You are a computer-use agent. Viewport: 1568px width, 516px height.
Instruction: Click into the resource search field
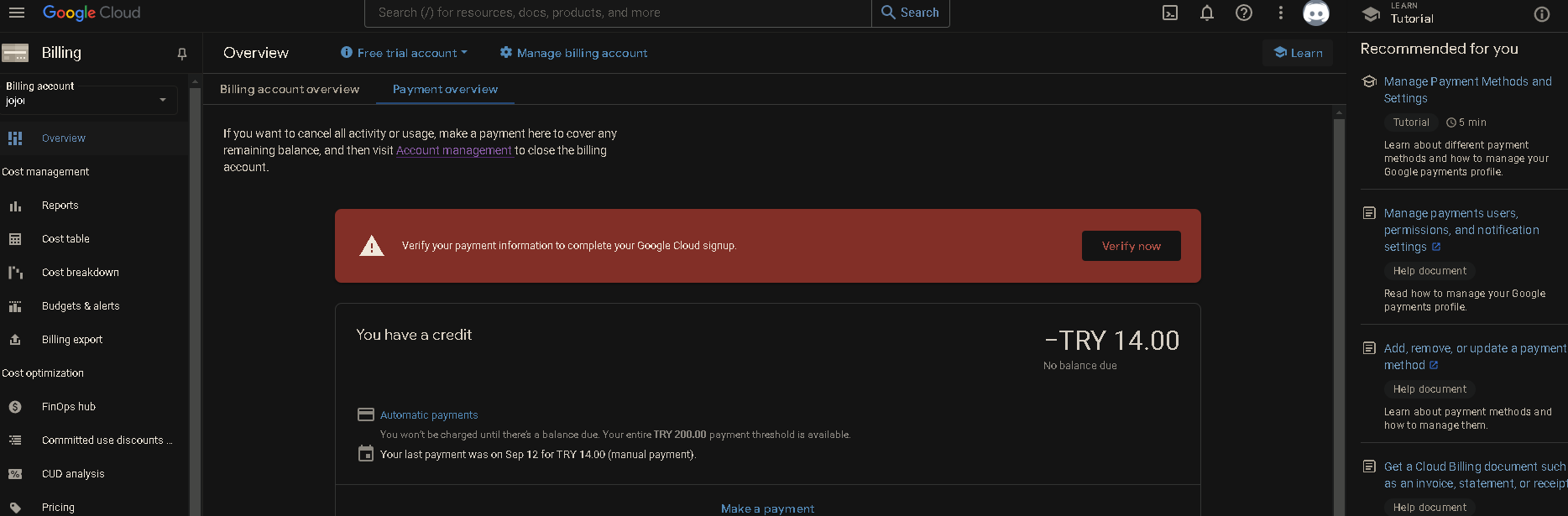pyautogui.click(x=617, y=13)
